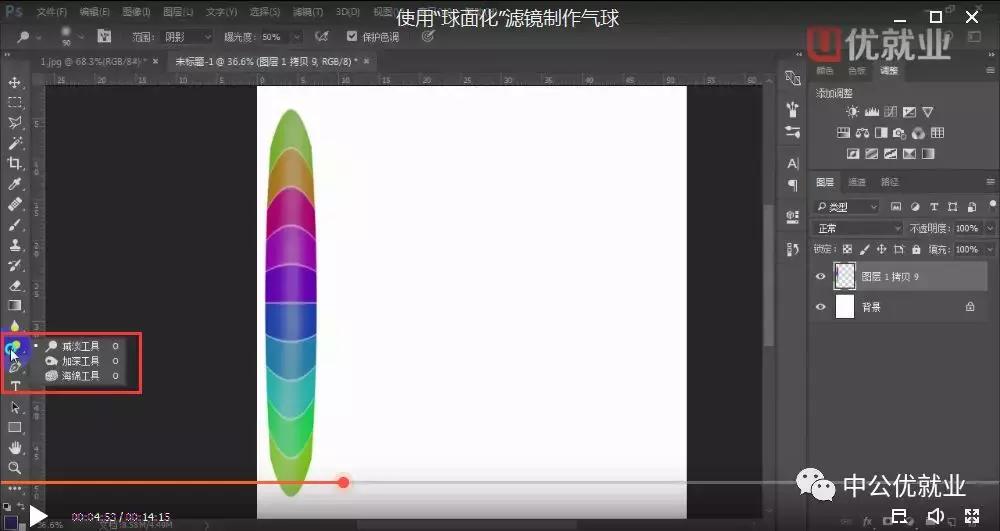The width and height of the screenshot is (1000, 531).
Task: Open the 文件(F) menu
Action: [x=52, y=12]
